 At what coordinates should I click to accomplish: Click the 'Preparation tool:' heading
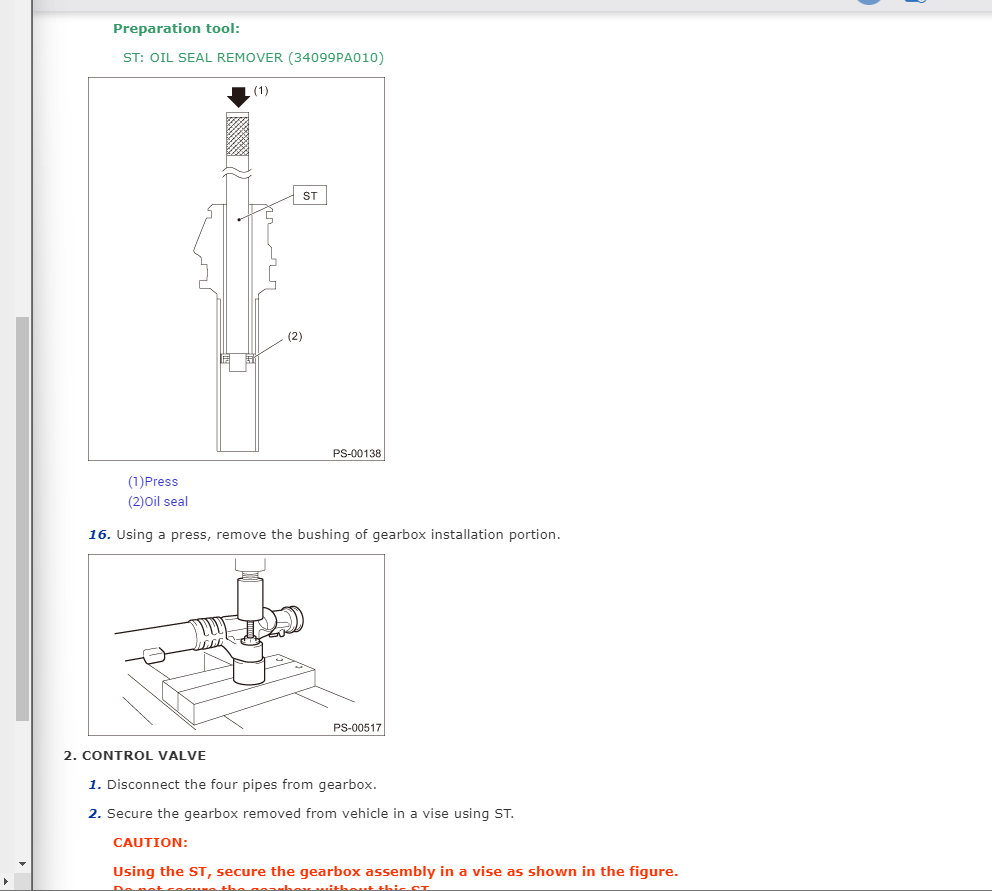(177, 28)
